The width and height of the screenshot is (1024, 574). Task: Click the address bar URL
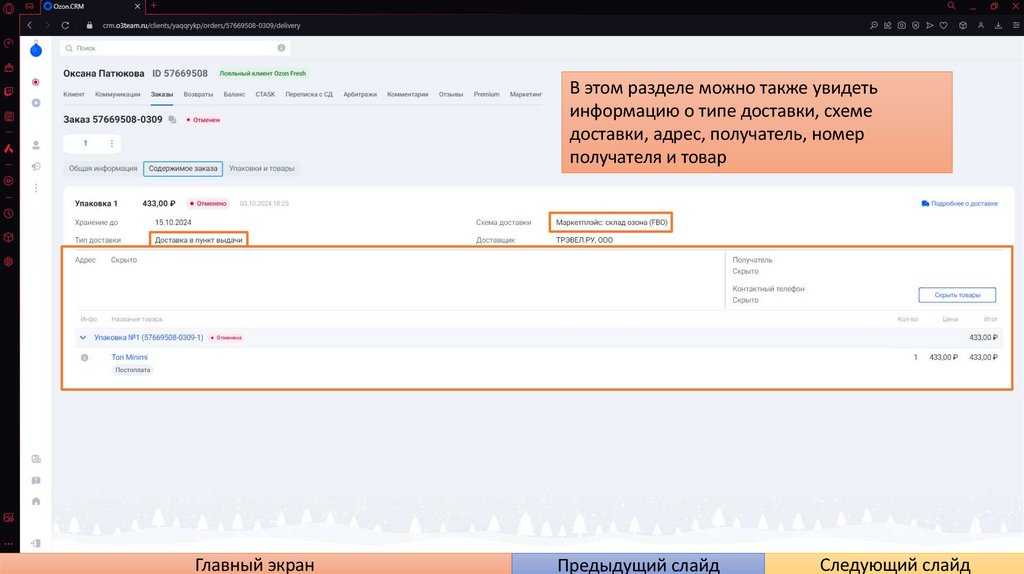(201, 25)
